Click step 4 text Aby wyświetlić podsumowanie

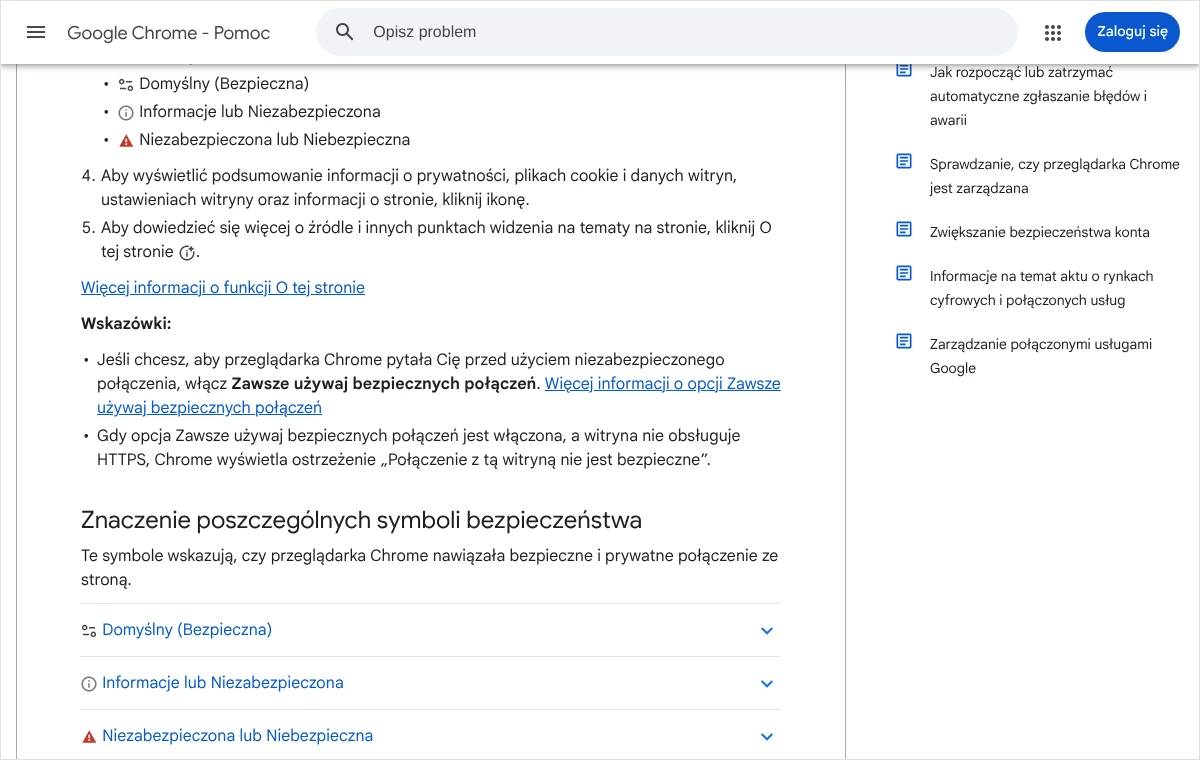point(419,188)
